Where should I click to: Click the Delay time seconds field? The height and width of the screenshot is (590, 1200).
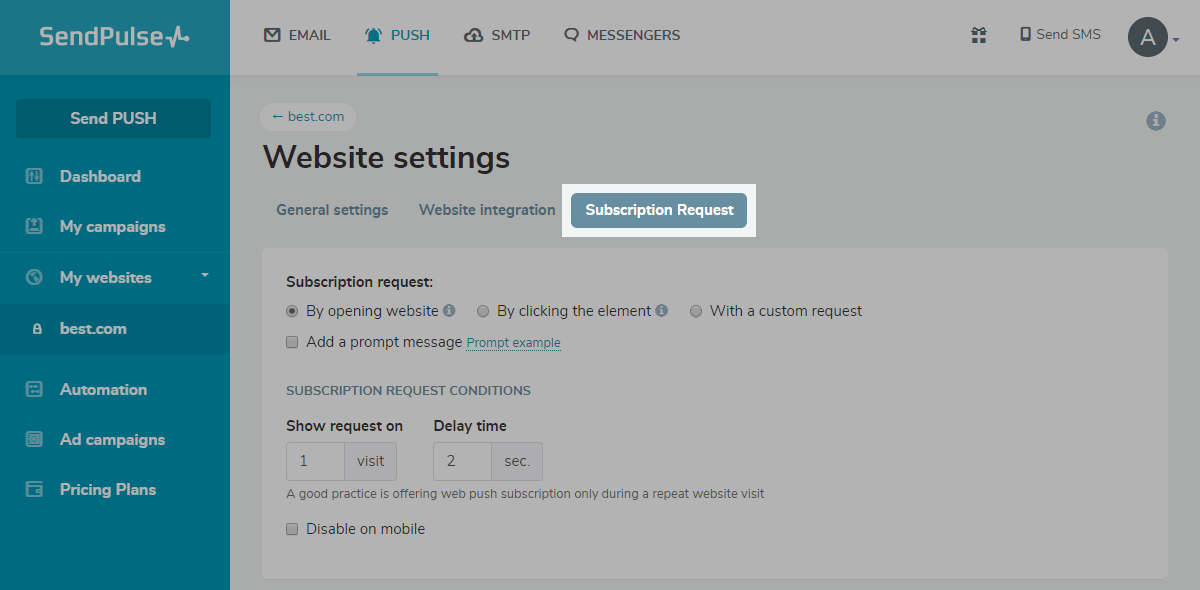463,461
